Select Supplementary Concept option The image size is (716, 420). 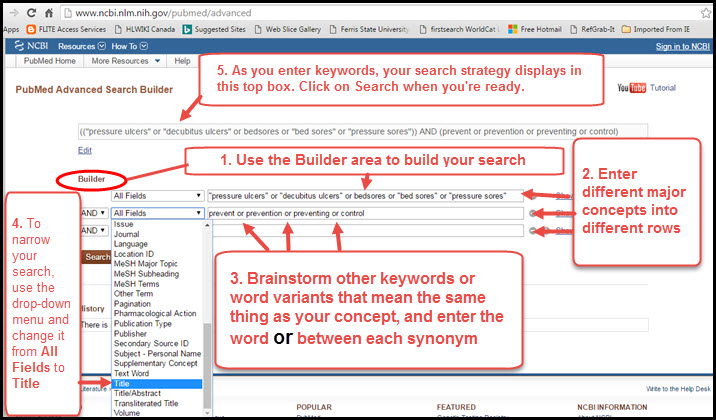pos(158,363)
